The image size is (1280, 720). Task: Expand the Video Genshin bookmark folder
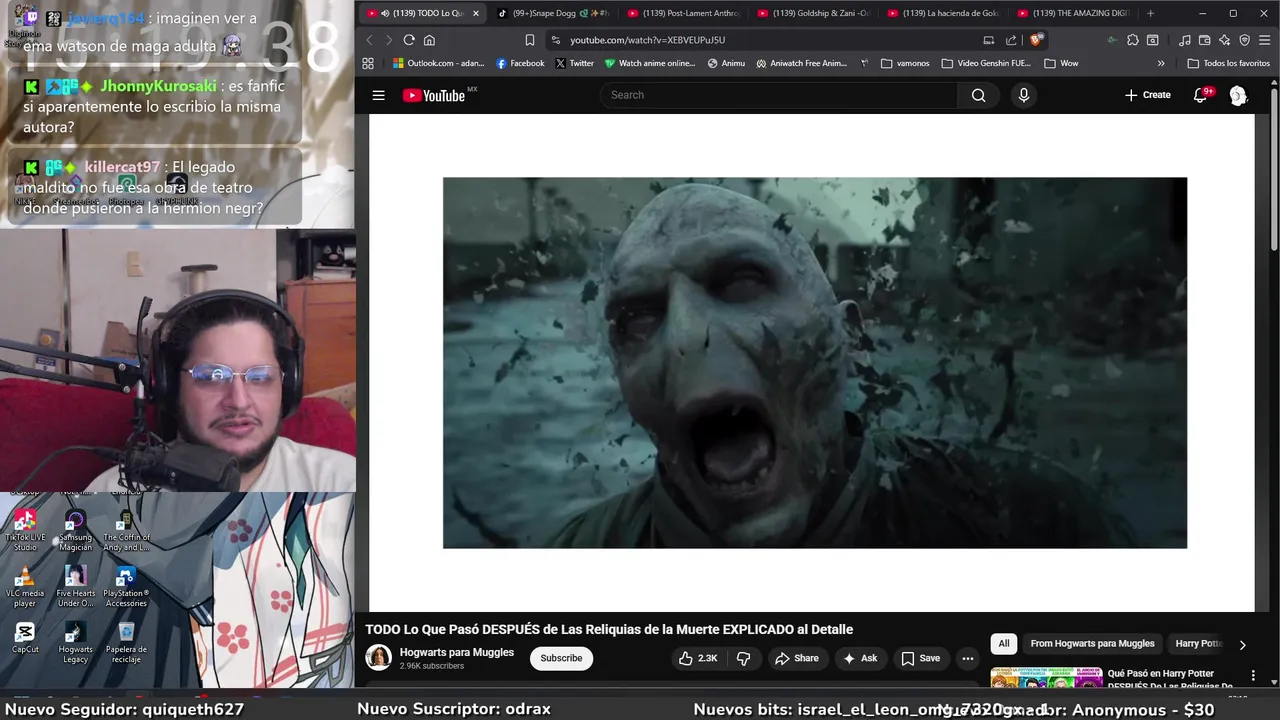986,63
